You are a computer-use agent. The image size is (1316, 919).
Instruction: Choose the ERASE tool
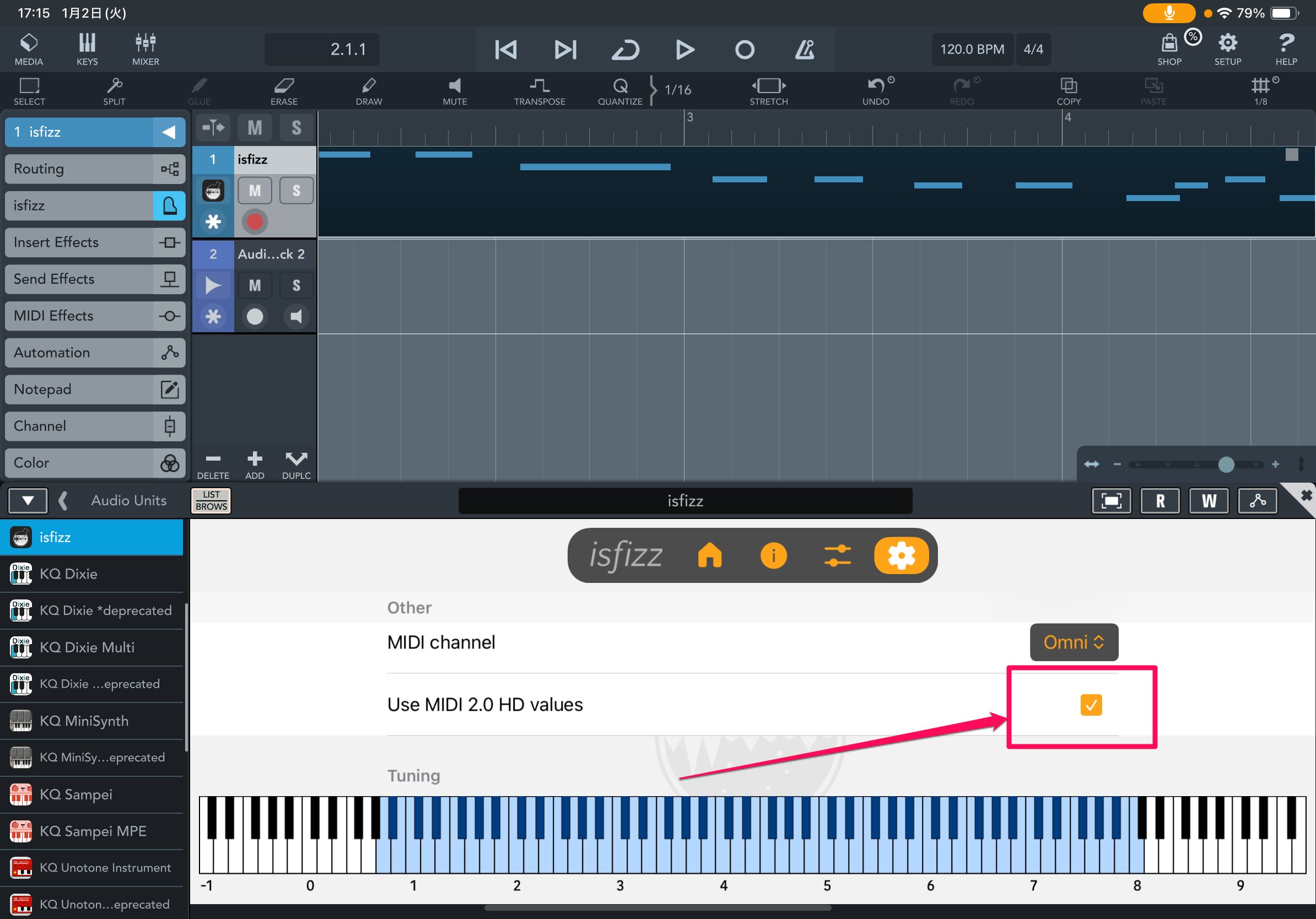pyautogui.click(x=284, y=91)
